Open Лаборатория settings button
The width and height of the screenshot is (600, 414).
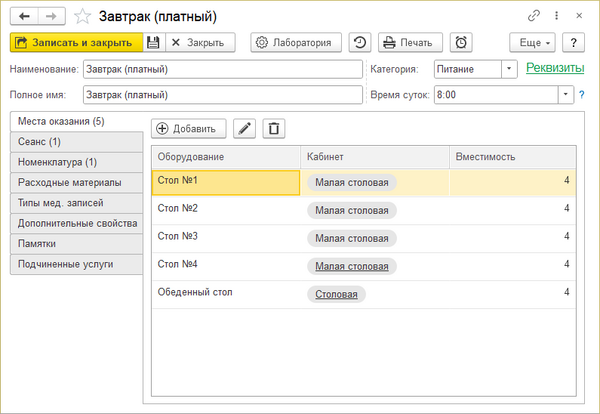(296, 42)
